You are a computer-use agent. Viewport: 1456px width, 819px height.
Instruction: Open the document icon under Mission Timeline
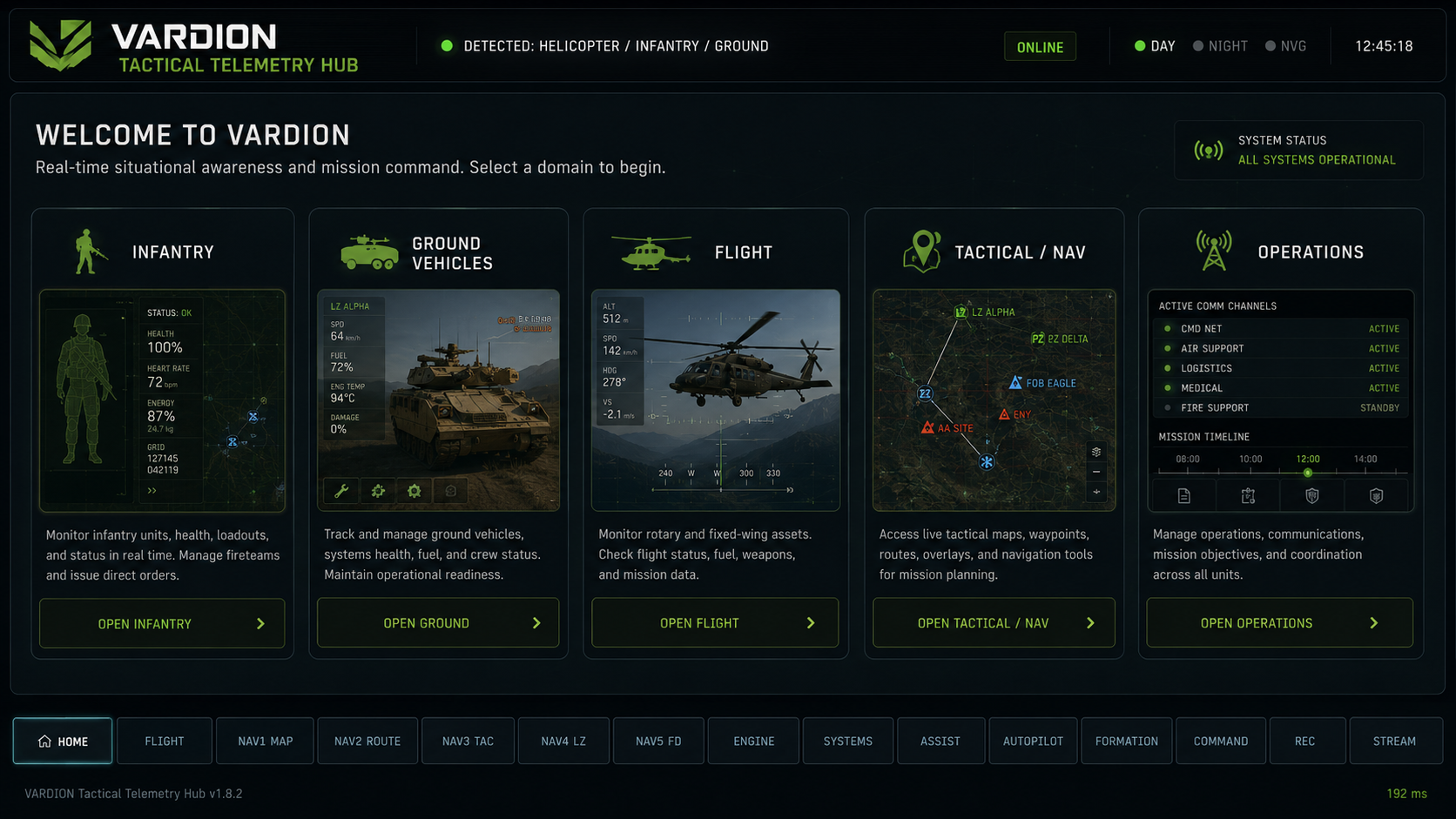click(1184, 496)
